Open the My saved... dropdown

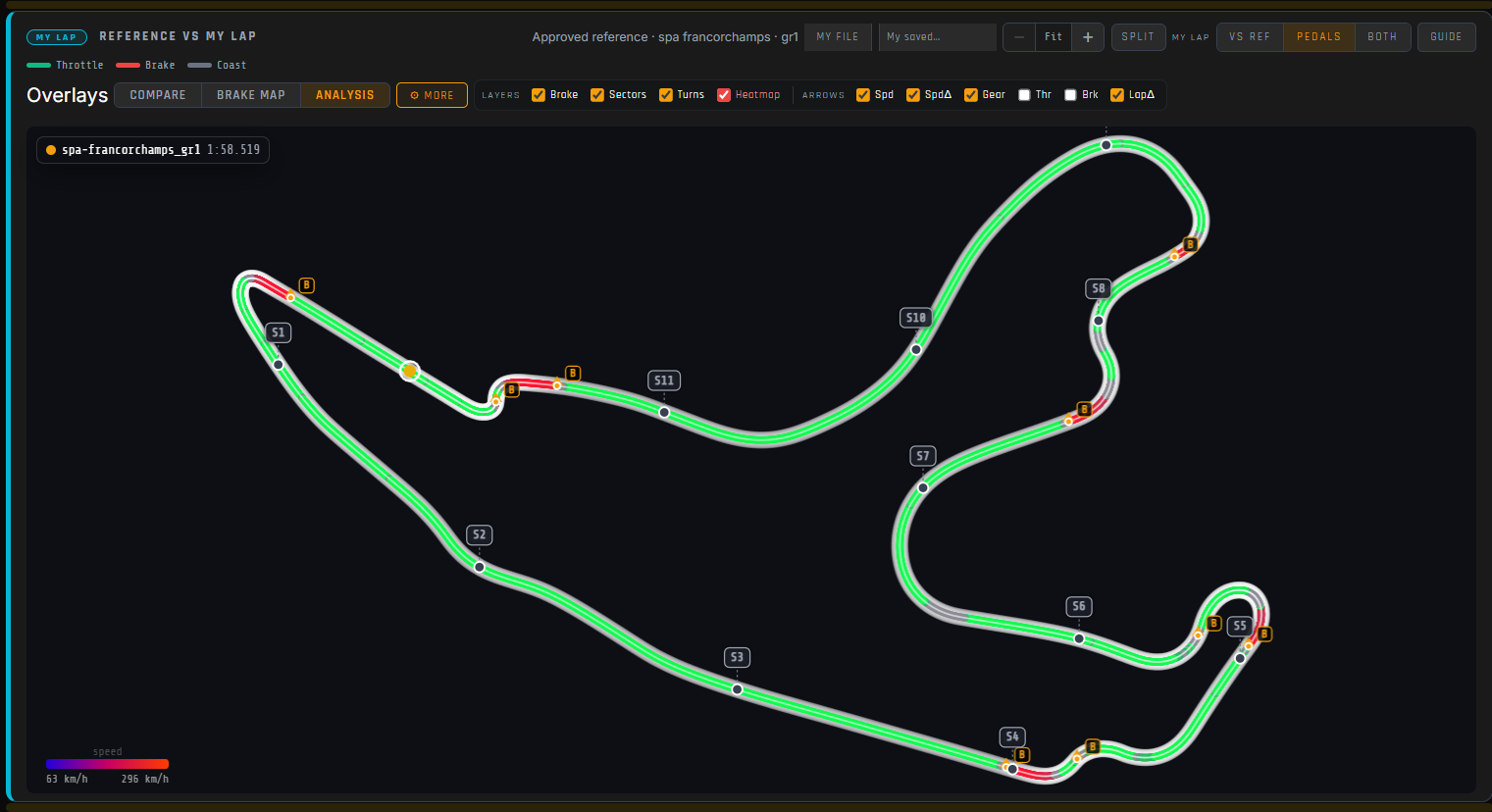pyautogui.click(x=938, y=37)
